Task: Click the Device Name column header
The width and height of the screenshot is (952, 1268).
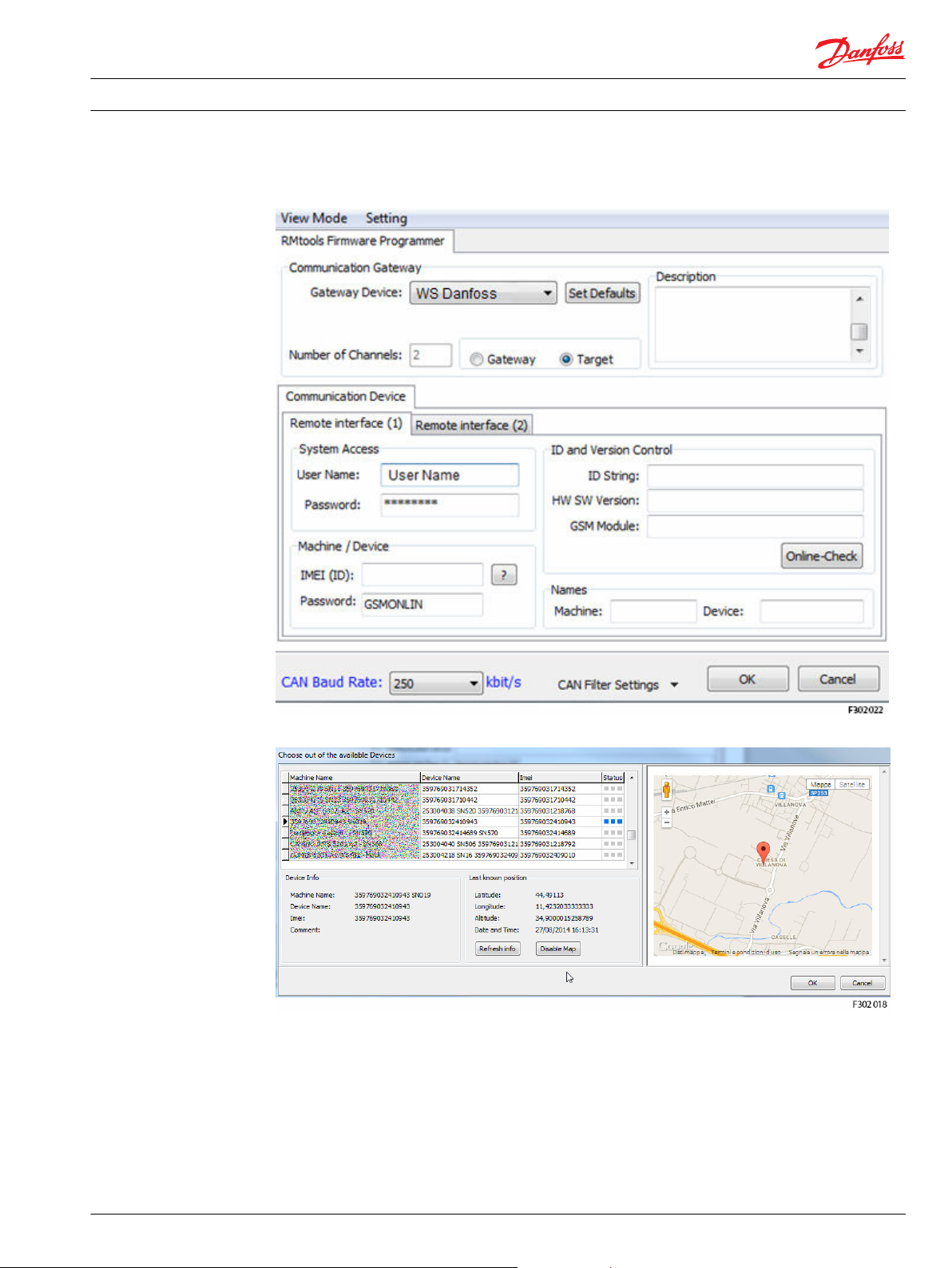Action: tap(470, 777)
